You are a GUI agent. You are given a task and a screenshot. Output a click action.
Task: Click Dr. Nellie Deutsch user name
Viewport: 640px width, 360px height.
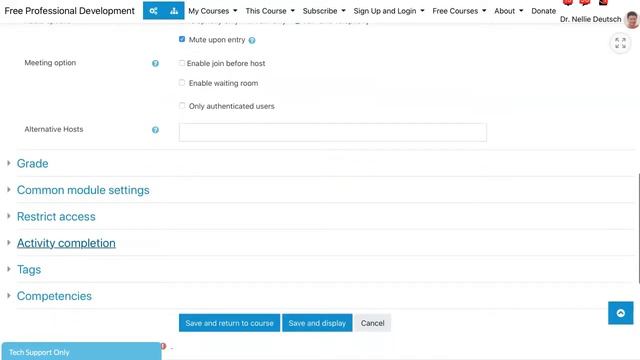[x=590, y=19]
